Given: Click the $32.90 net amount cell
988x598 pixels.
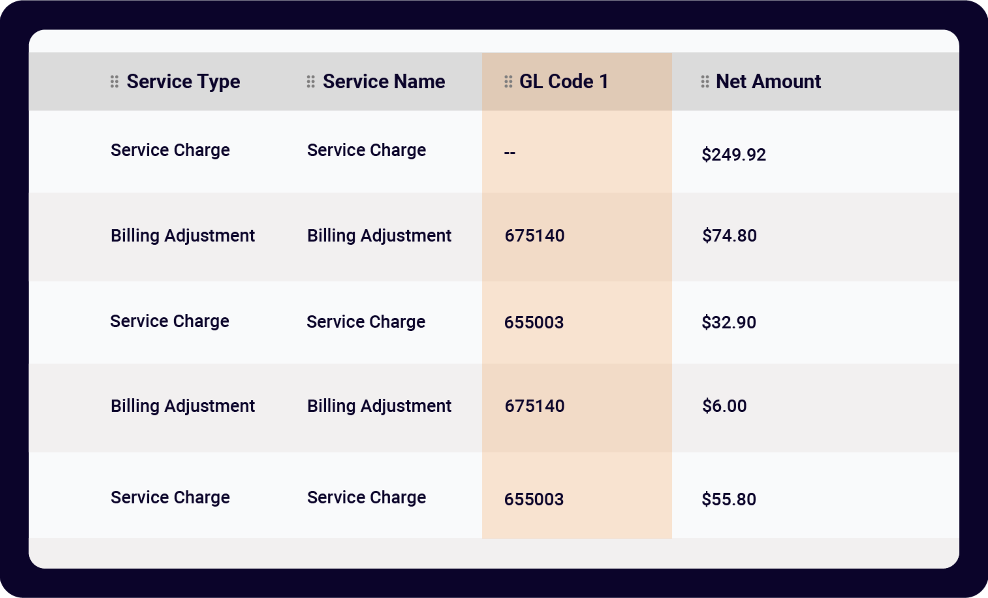Looking at the screenshot, I should point(729,323).
